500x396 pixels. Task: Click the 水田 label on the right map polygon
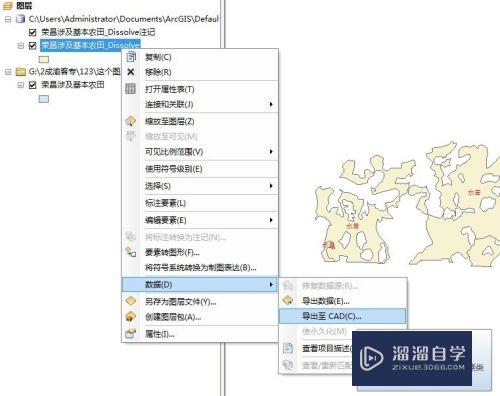[474, 192]
